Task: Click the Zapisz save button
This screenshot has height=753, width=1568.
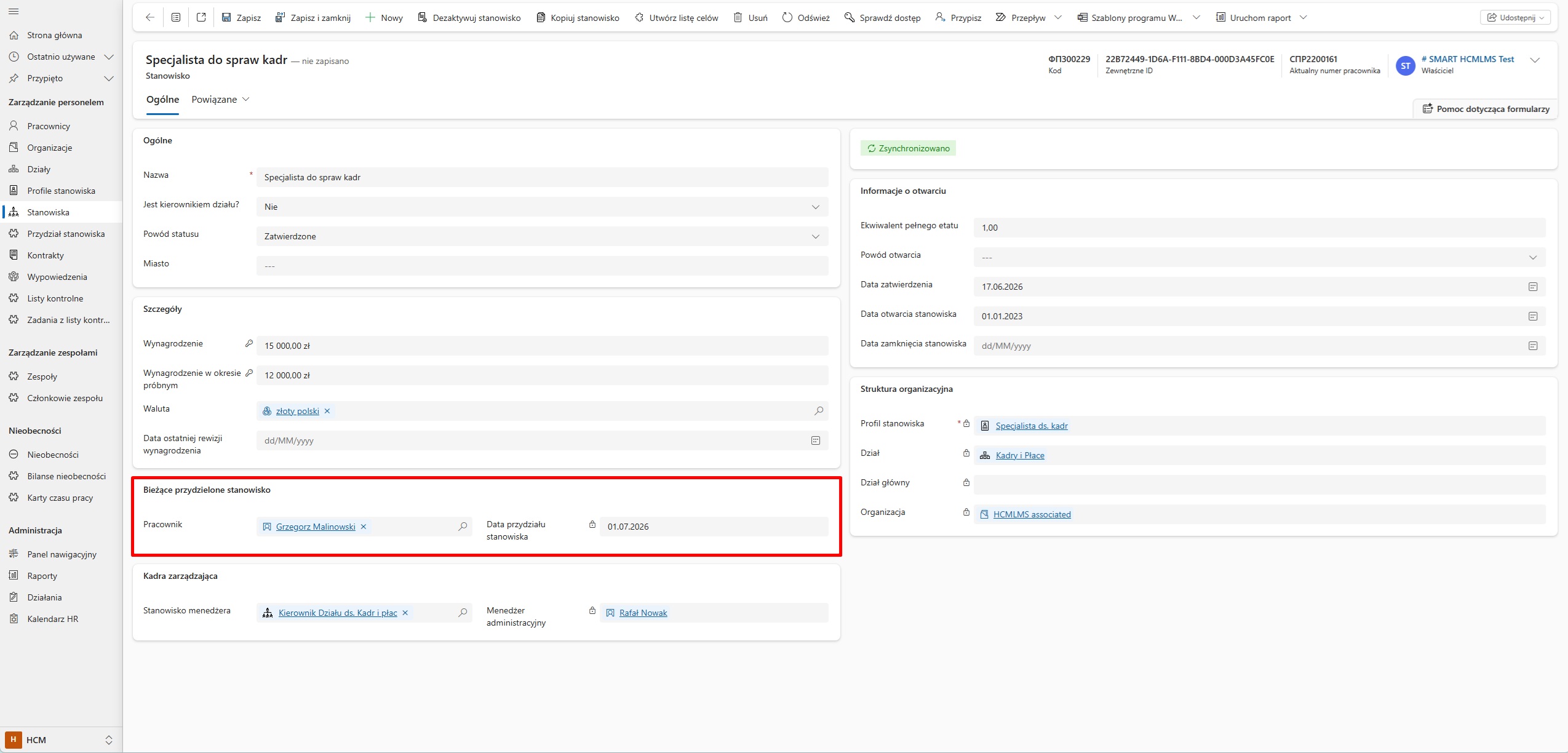Action: 241,18
